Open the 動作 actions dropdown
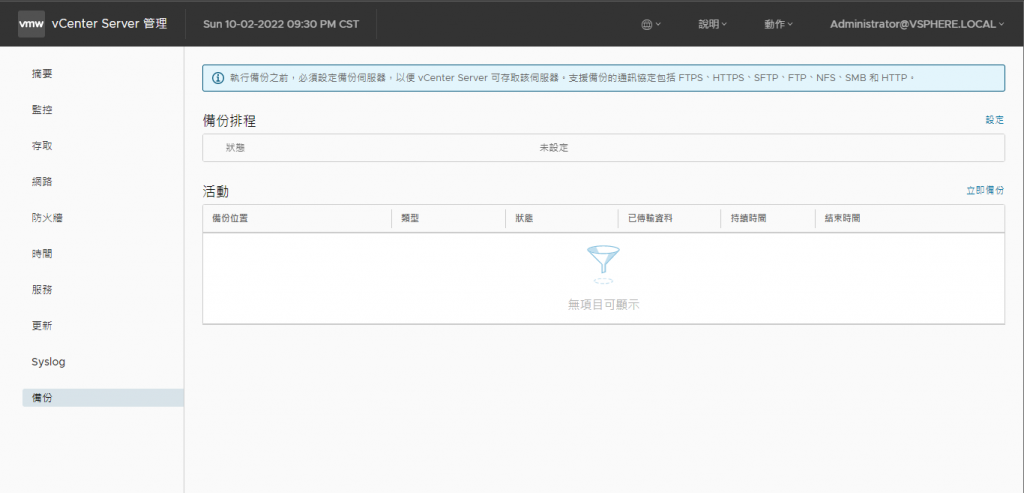The width and height of the screenshot is (1024, 493). pyautogui.click(x=778, y=24)
